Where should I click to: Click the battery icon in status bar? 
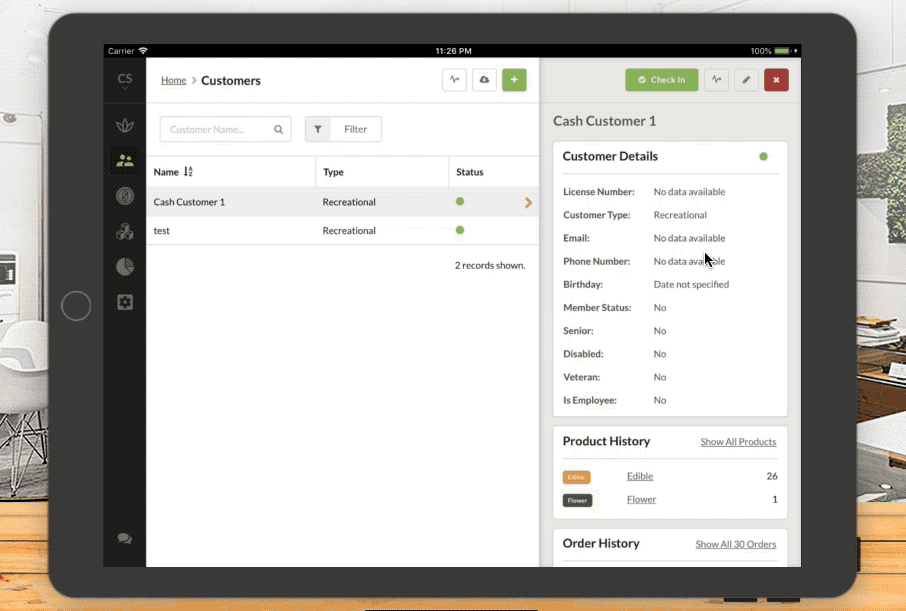coord(782,51)
